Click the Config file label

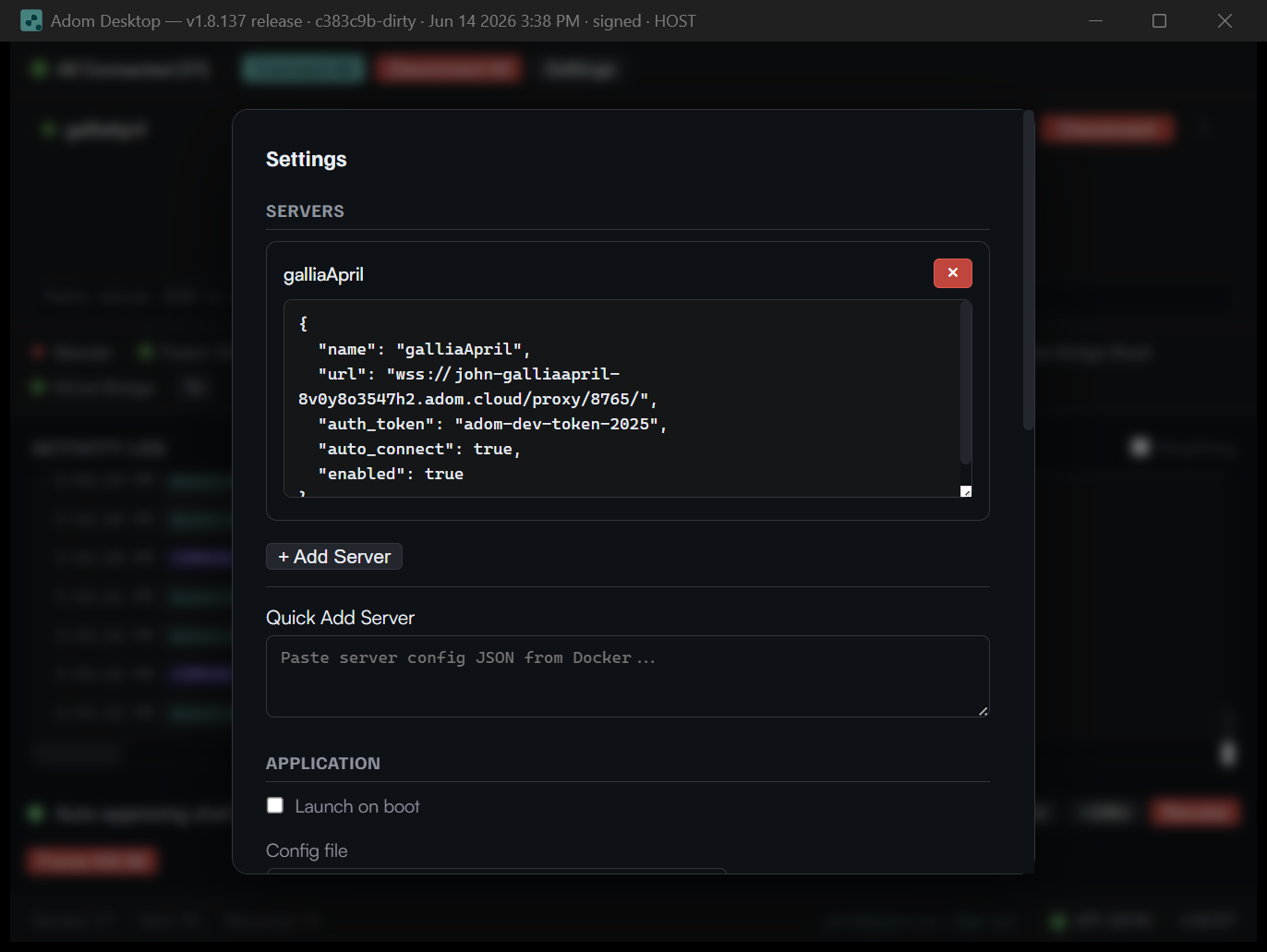coord(307,850)
